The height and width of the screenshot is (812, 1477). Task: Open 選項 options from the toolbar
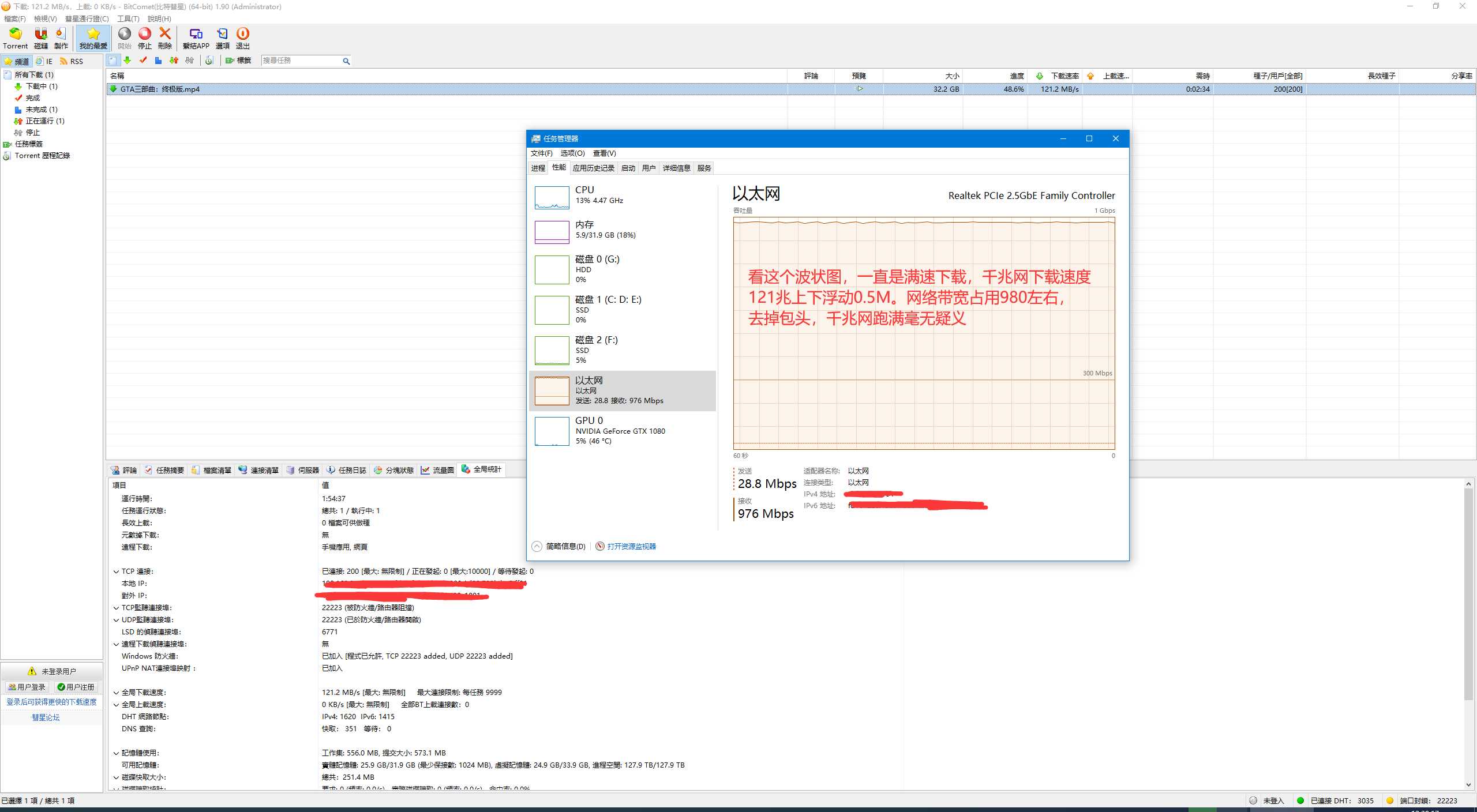pos(222,38)
